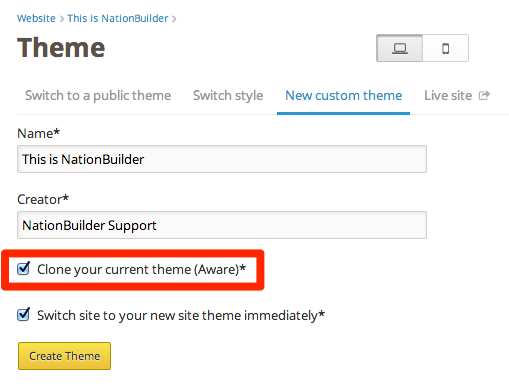The image size is (509, 390).
Task: Switch to mobile preview phone icon
Action: 445,48
